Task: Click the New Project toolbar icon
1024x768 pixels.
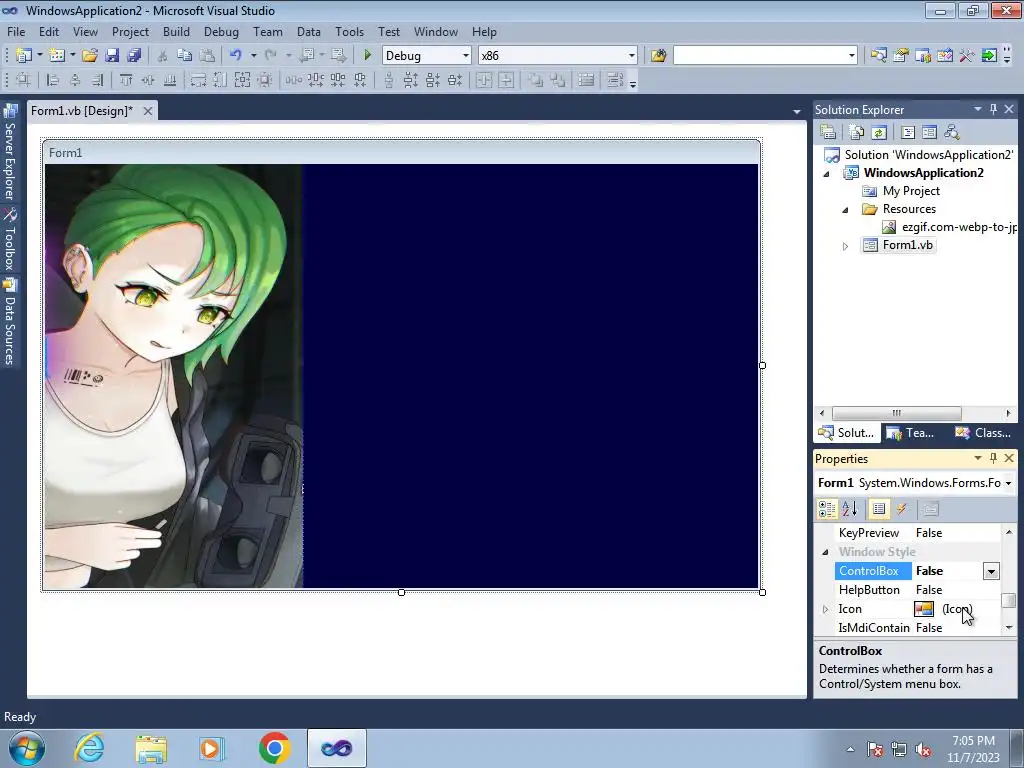Action: point(24,56)
